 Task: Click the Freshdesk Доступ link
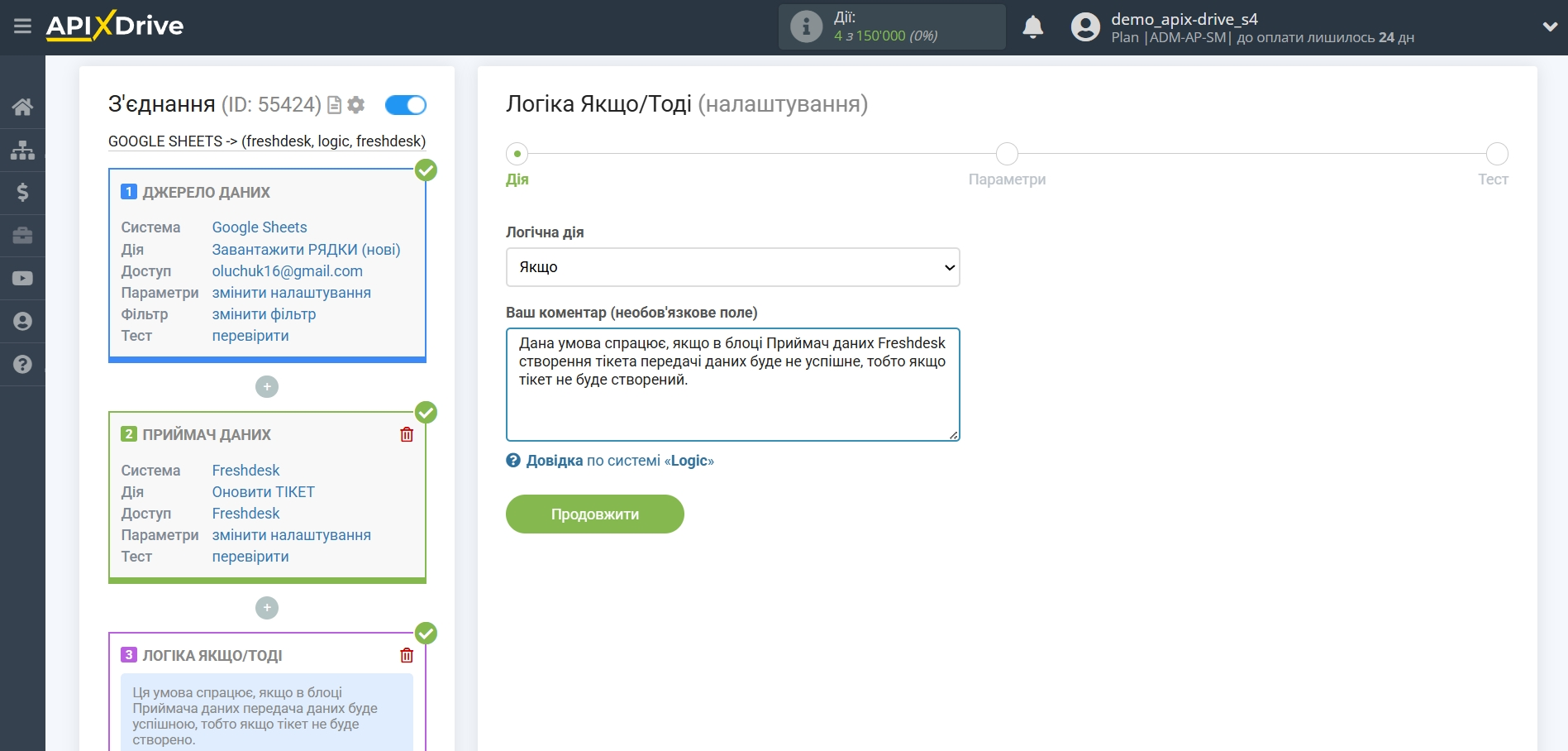(245, 514)
